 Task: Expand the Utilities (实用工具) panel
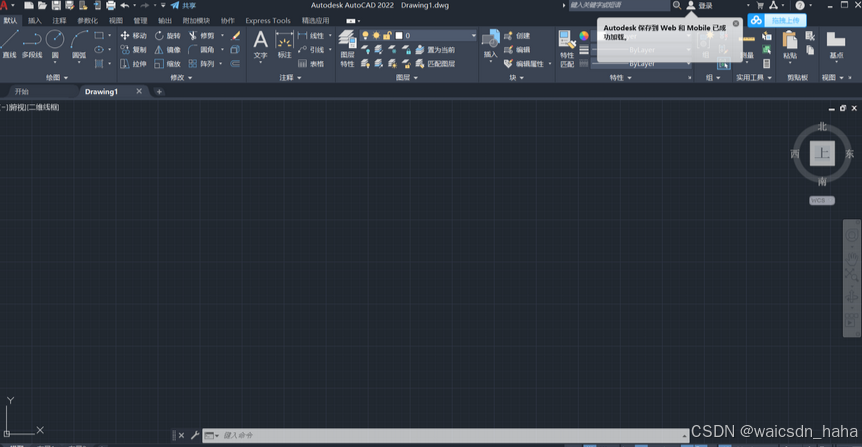(754, 78)
